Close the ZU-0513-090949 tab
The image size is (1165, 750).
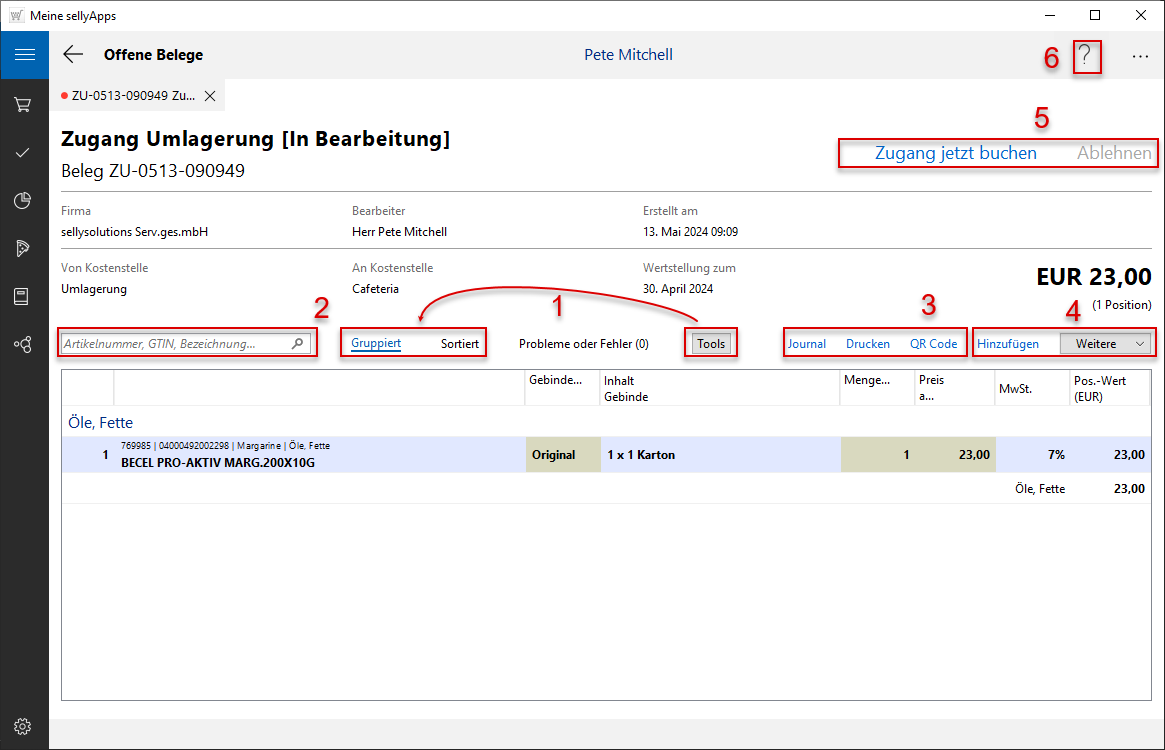pos(210,96)
